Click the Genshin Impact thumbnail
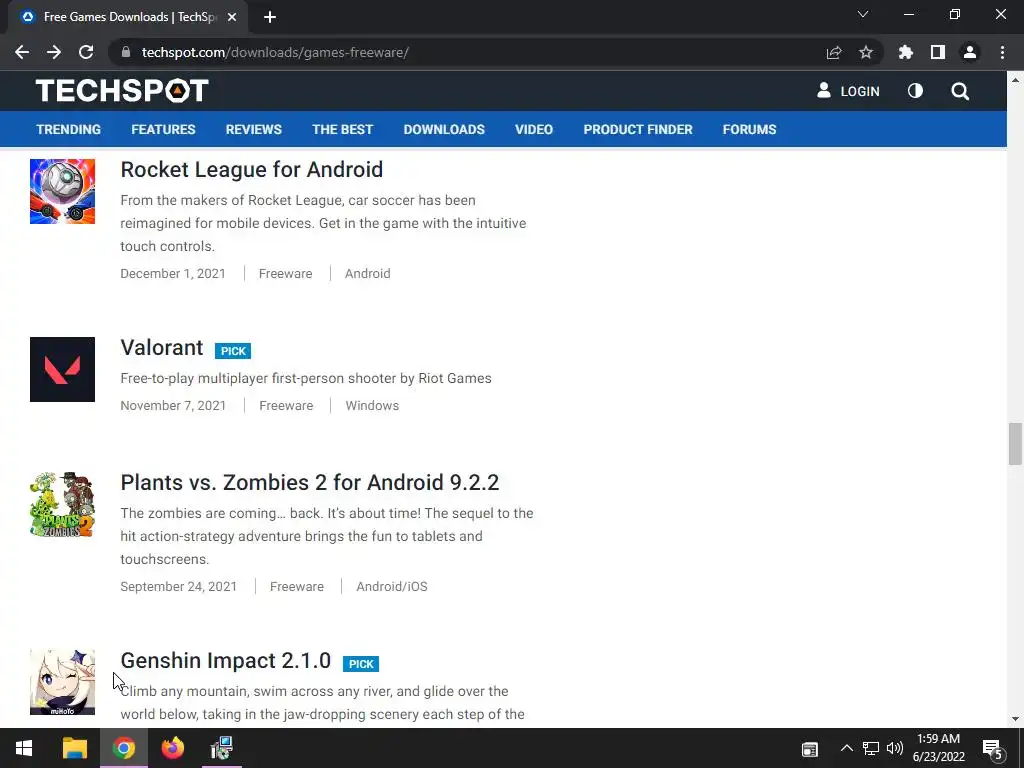This screenshot has height=768, width=1024. tap(62, 682)
